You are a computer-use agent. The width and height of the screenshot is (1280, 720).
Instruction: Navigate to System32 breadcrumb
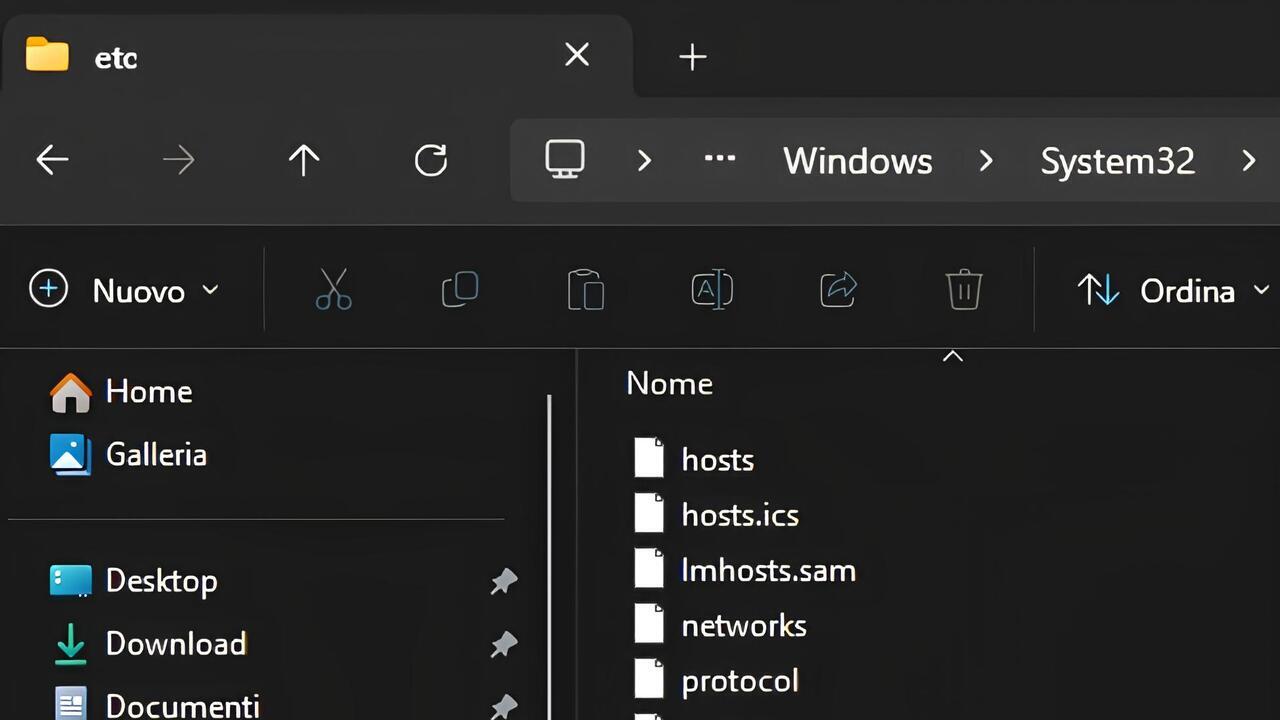click(1118, 161)
